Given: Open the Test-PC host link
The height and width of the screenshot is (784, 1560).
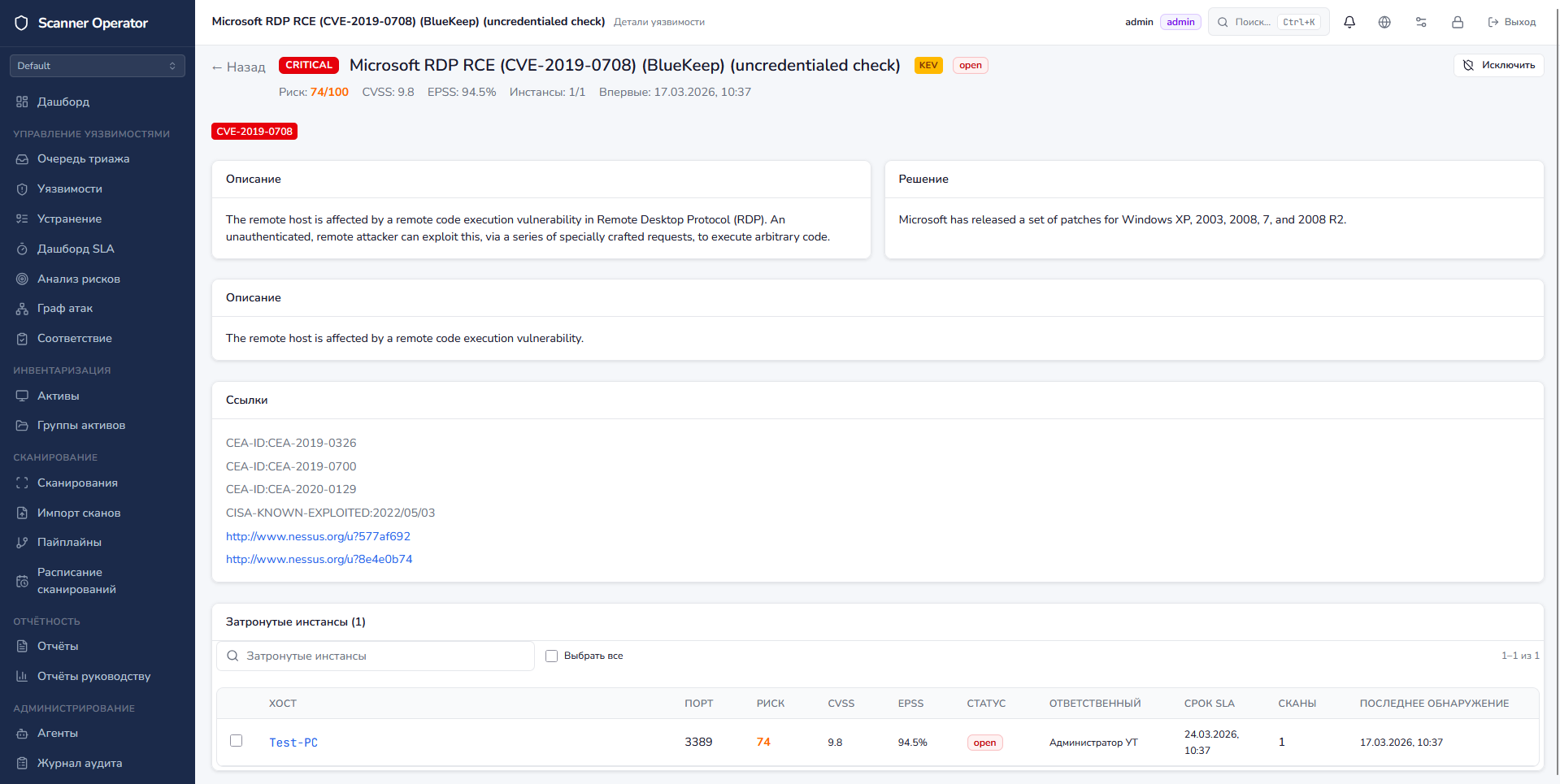Looking at the screenshot, I should (x=293, y=743).
